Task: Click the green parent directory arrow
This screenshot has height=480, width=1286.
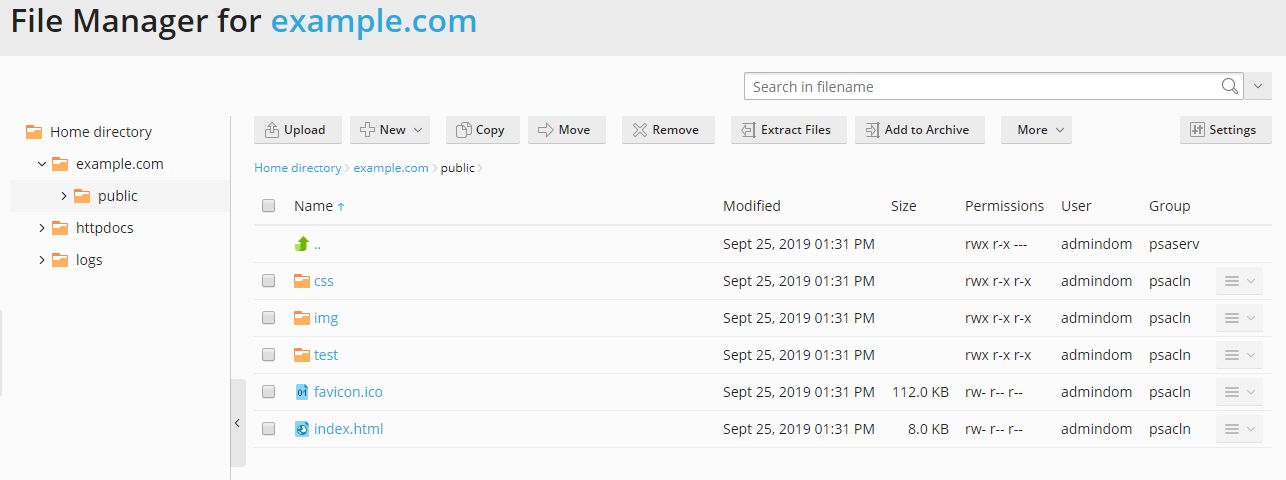Action: 302,244
